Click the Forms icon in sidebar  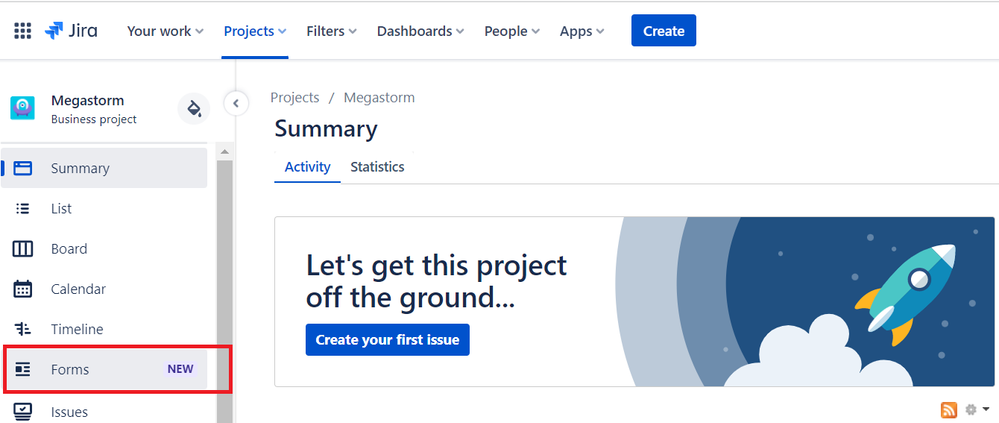point(22,369)
